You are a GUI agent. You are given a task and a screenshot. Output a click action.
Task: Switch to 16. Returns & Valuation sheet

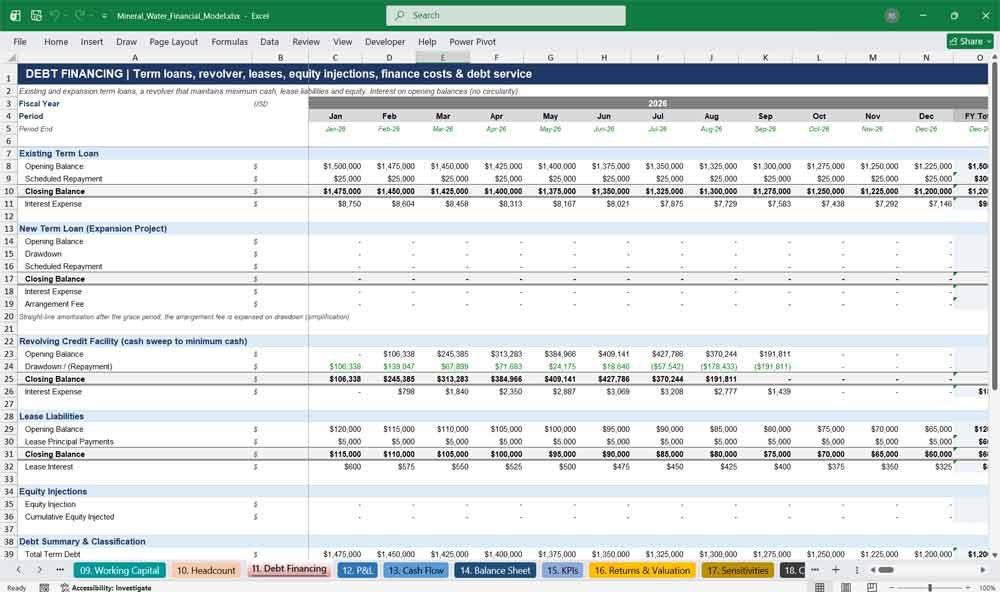642,570
